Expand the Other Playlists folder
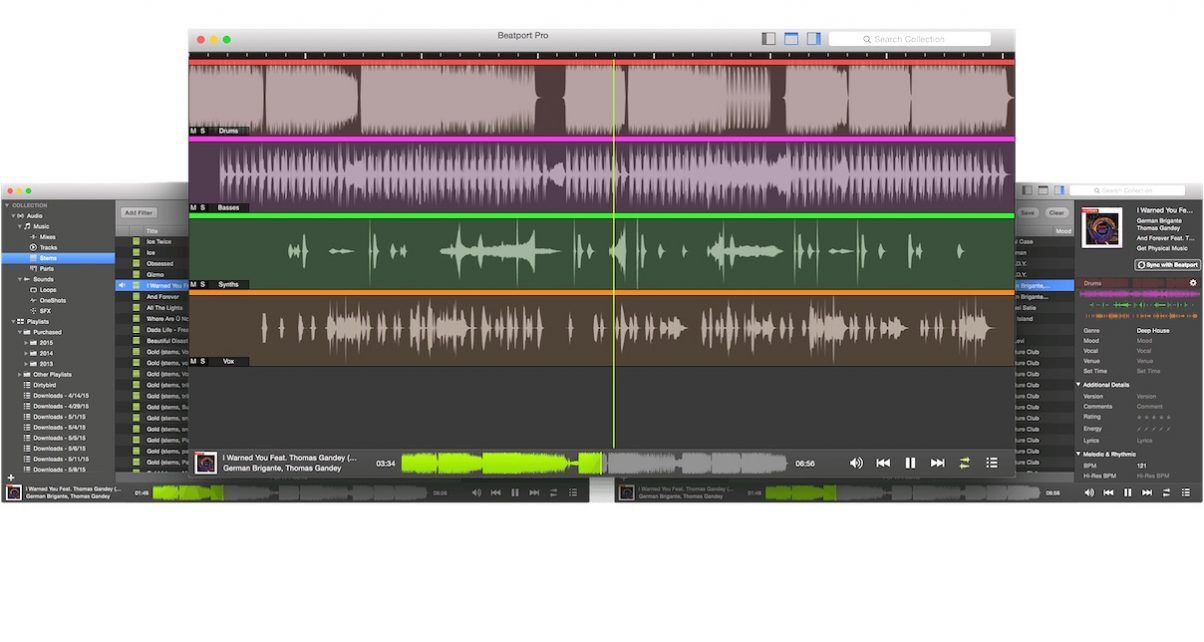This screenshot has width=1204, height=642. point(20,375)
